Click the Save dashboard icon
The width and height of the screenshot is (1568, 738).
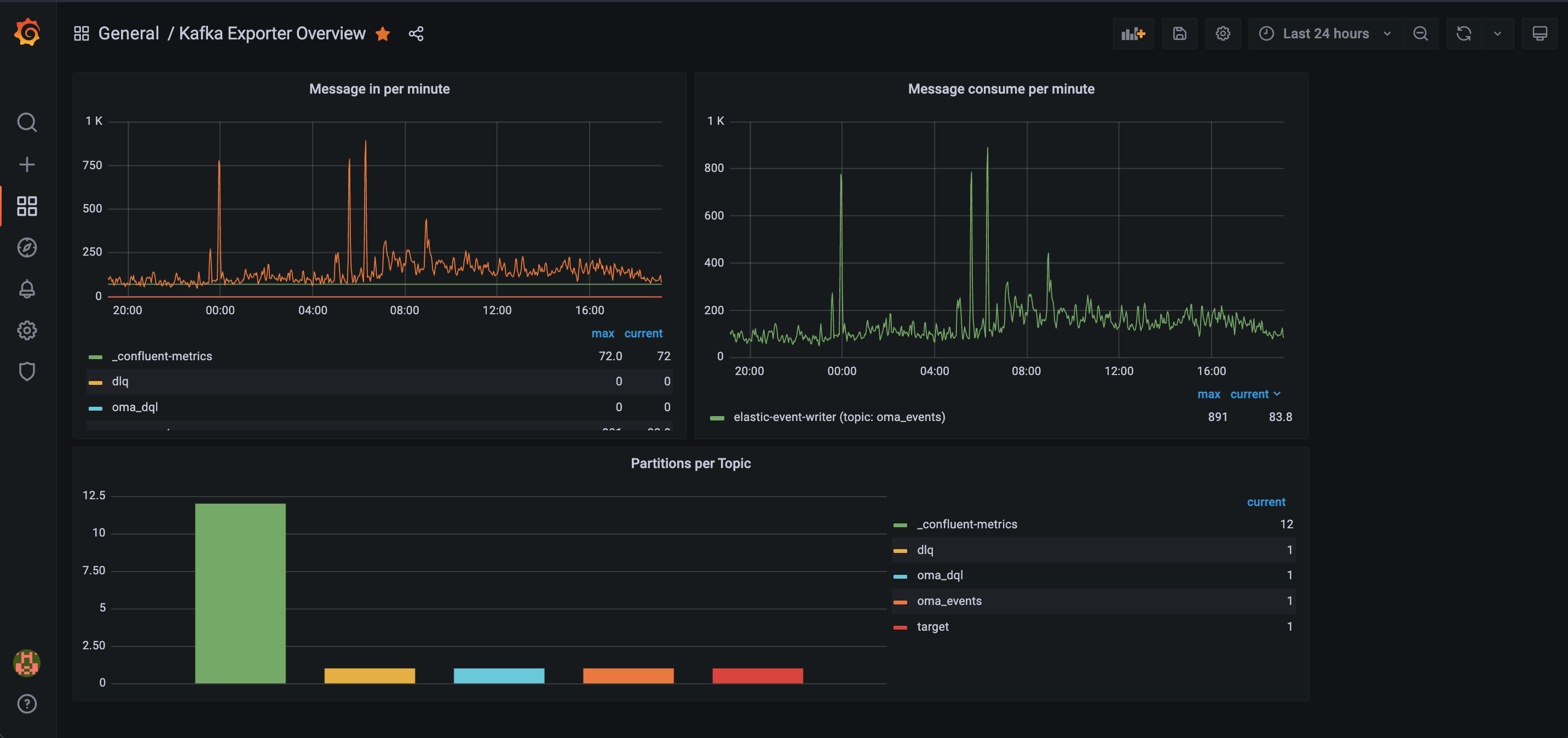pyautogui.click(x=1179, y=33)
